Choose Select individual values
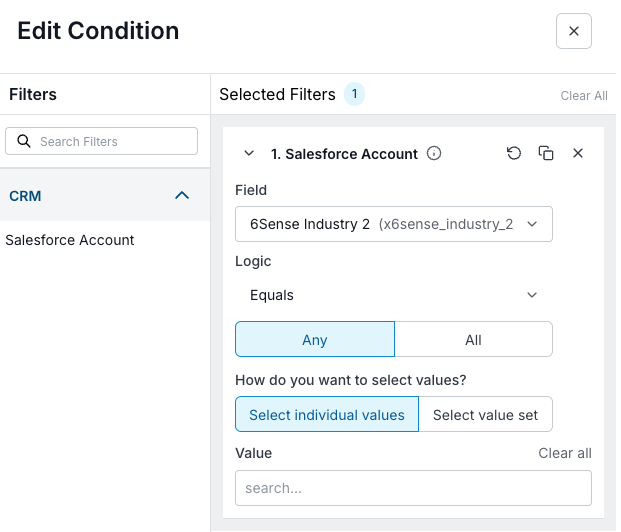The height and width of the screenshot is (532, 621). [x=327, y=414]
